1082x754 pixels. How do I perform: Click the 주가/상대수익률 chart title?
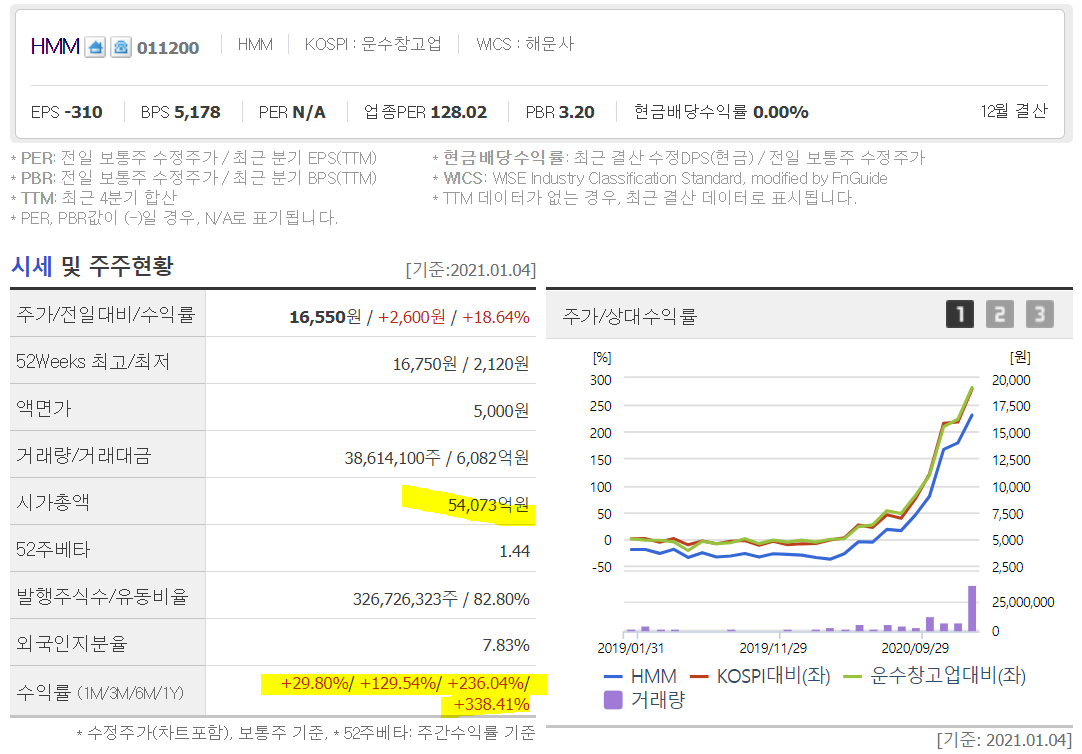pos(629,317)
